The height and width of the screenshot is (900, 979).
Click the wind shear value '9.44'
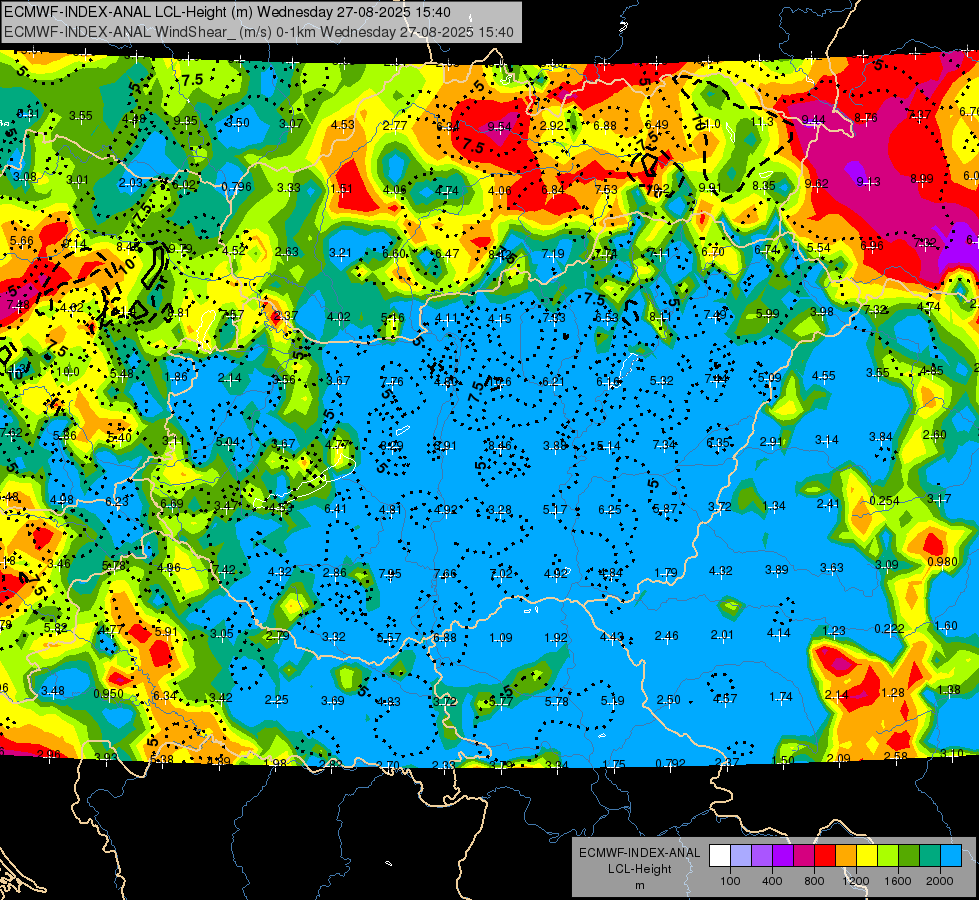coord(814,119)
